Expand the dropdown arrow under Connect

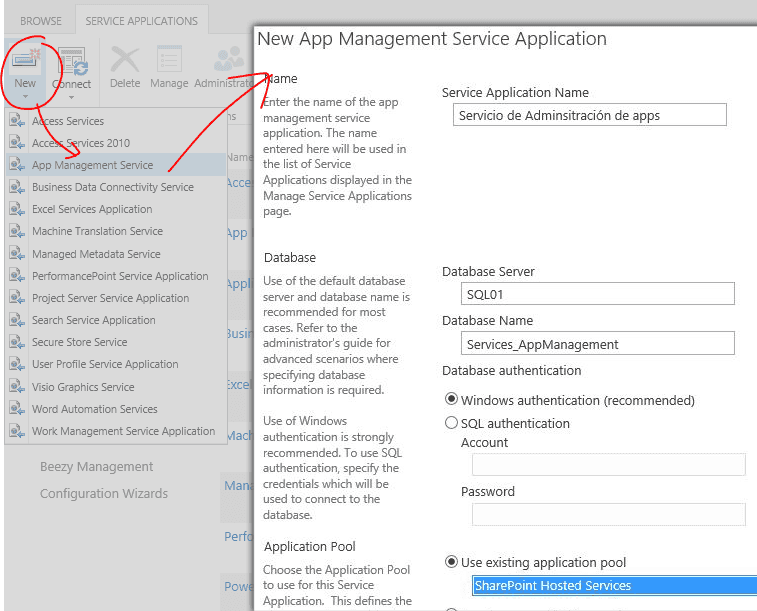71,98
